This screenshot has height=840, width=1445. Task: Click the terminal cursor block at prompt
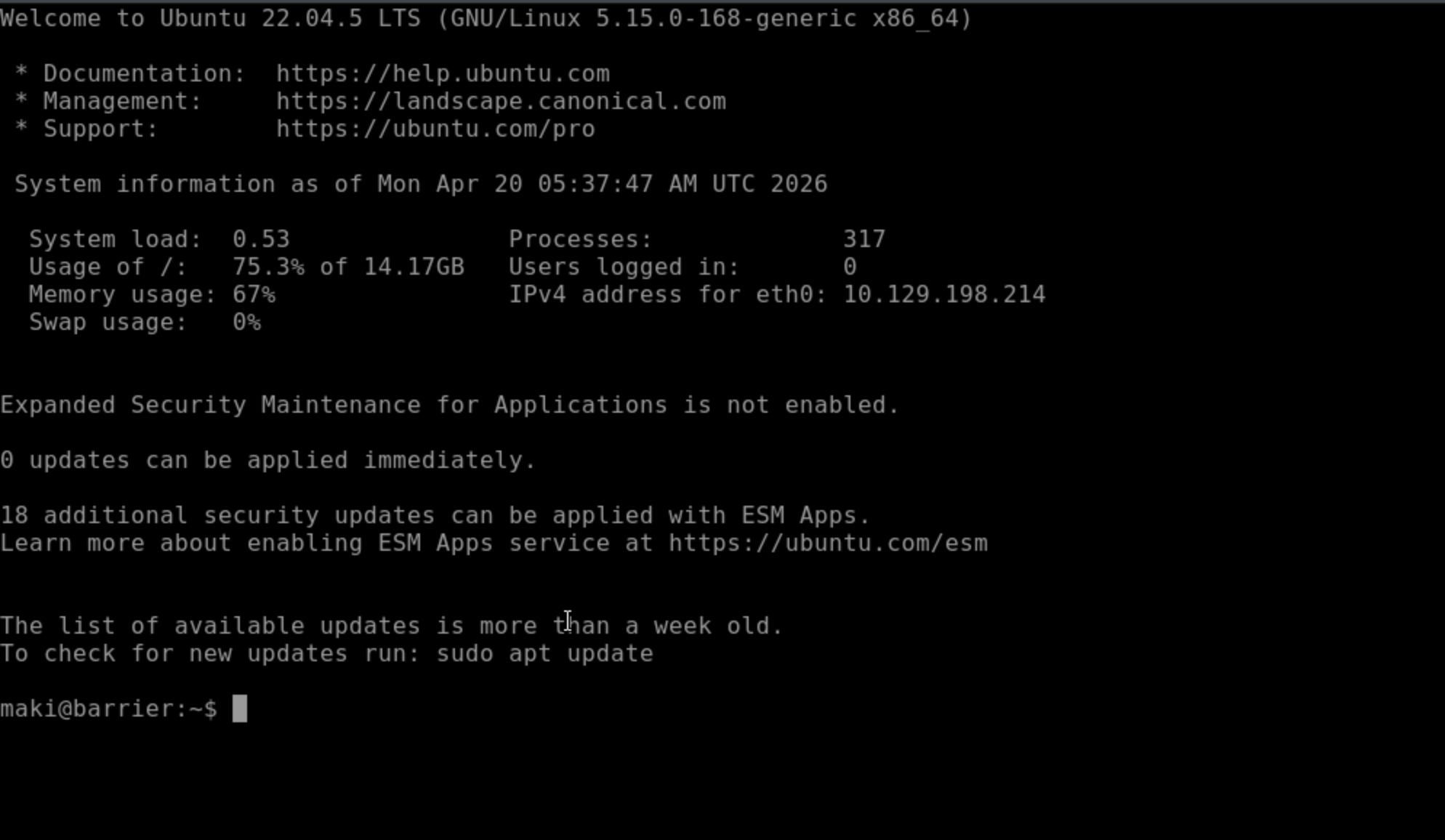240,708
